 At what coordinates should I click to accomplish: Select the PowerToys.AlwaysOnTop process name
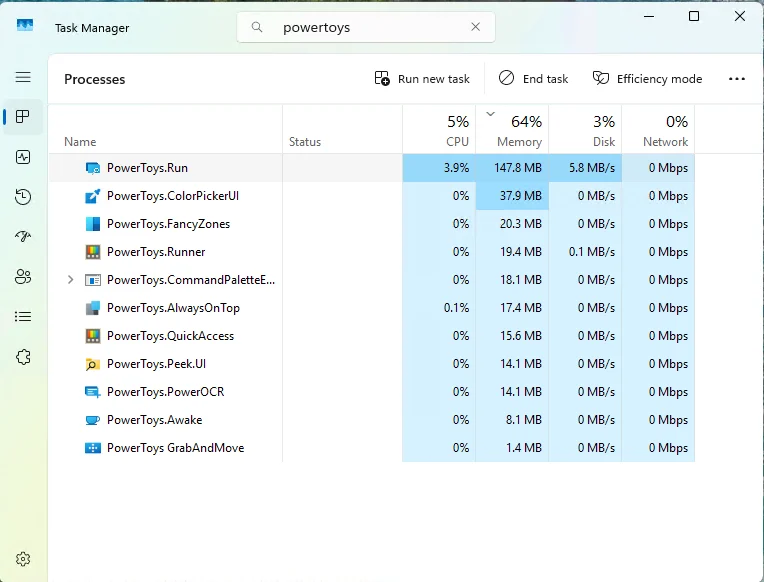pyautogui.click(x=173, y=308)
